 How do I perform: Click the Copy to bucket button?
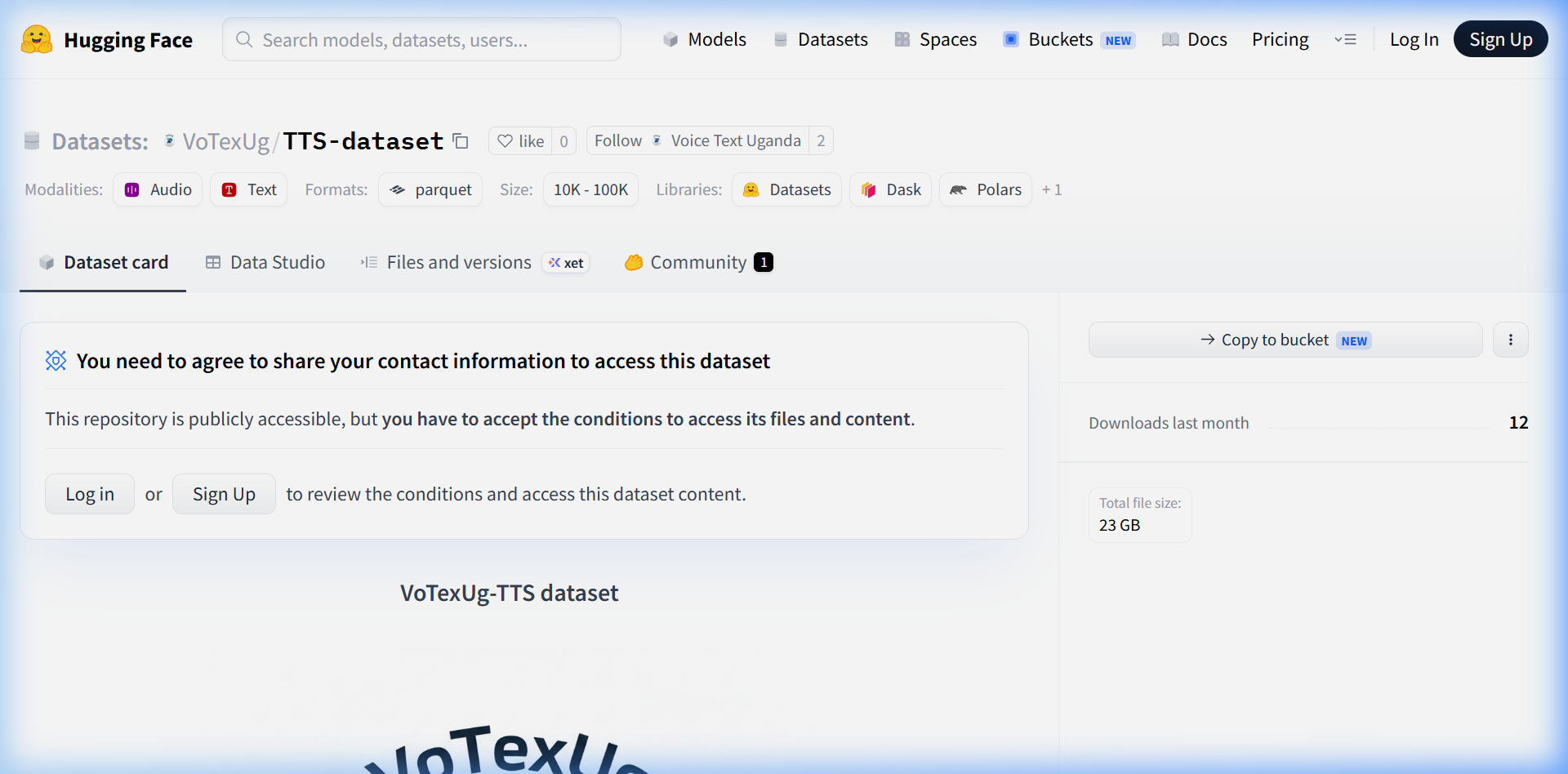[1285, 340]
